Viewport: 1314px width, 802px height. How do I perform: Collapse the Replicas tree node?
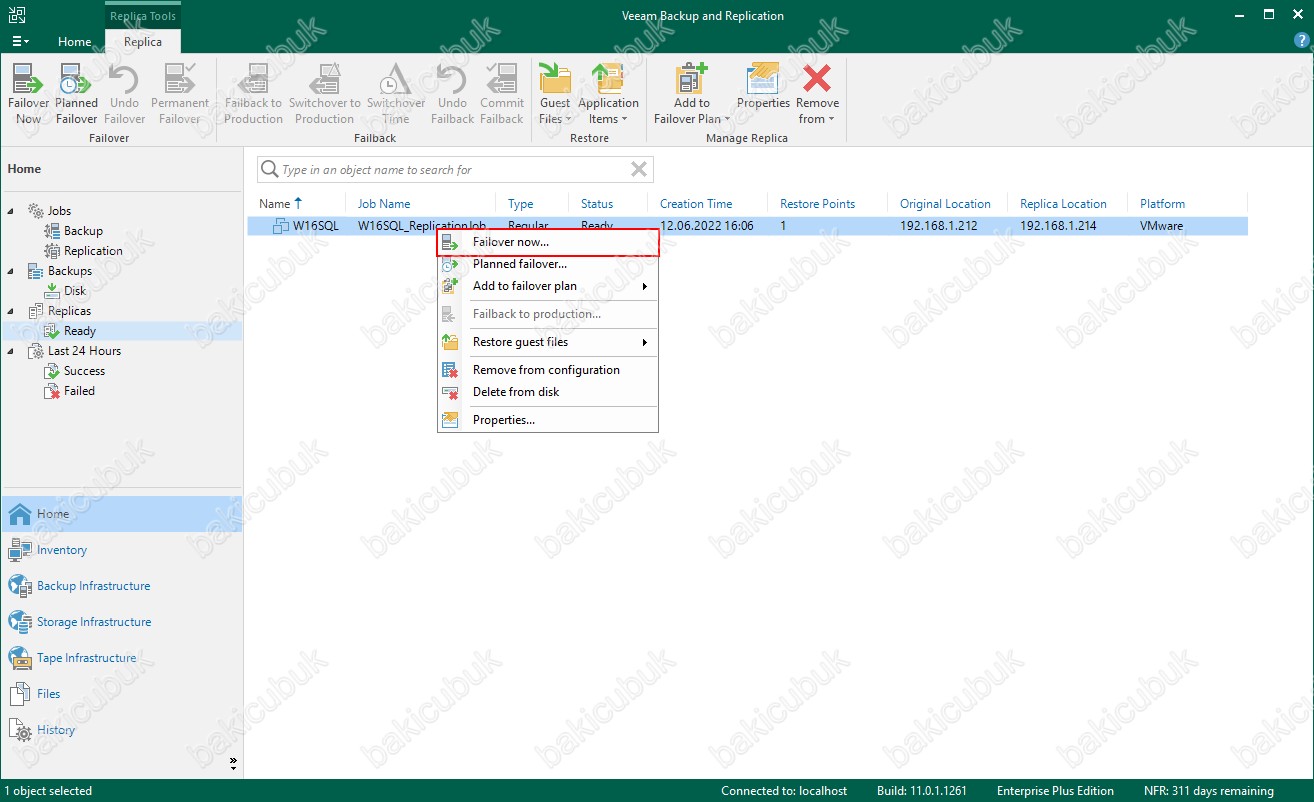click(12, 311)
